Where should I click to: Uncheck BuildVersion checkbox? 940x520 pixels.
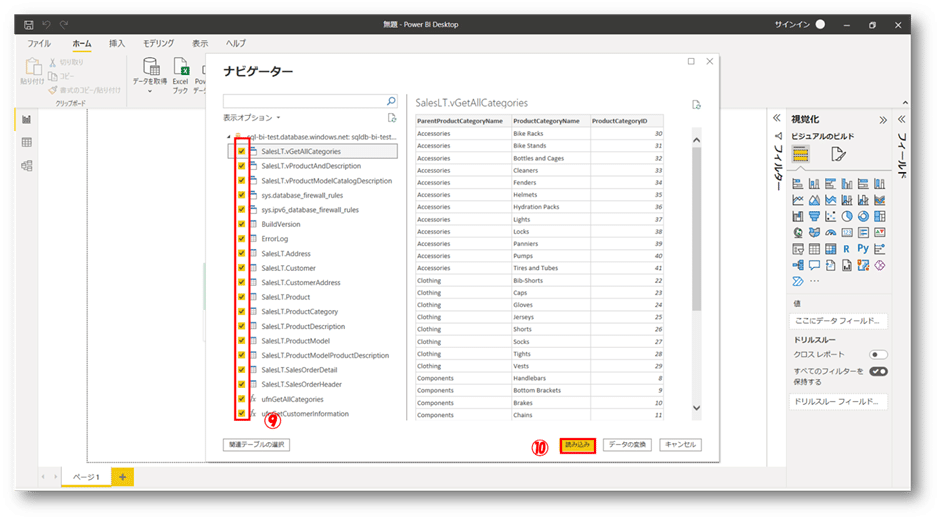(242, 224)
